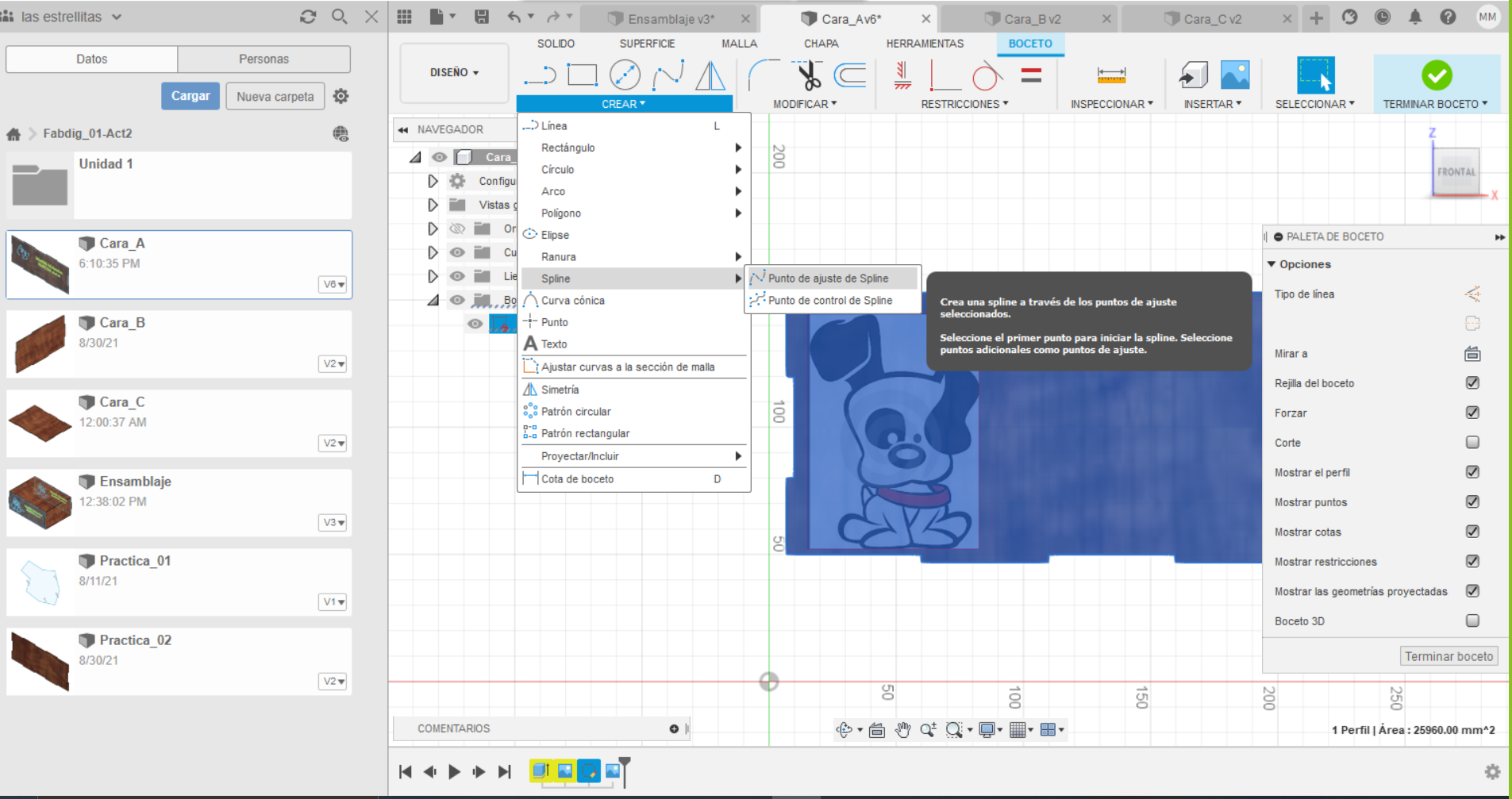This screenshot has height=799, width=1512.
Task: Open the job status clock icon
Action: pos(1382,17)
